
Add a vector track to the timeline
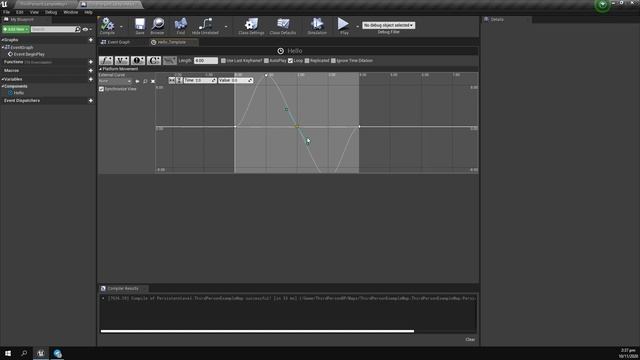point(122,60)
